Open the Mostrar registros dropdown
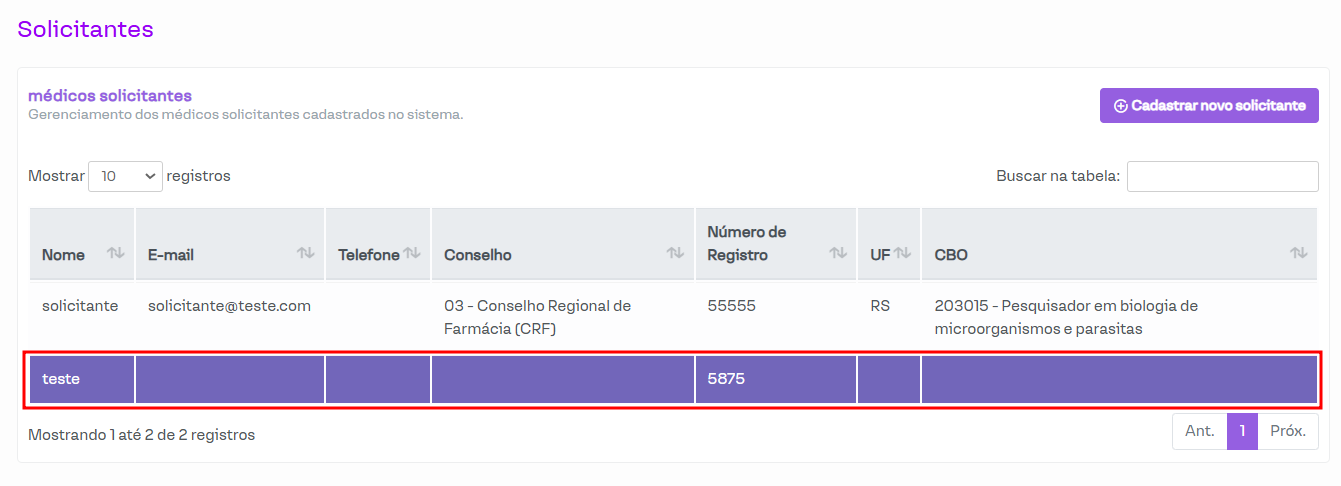 125,176
